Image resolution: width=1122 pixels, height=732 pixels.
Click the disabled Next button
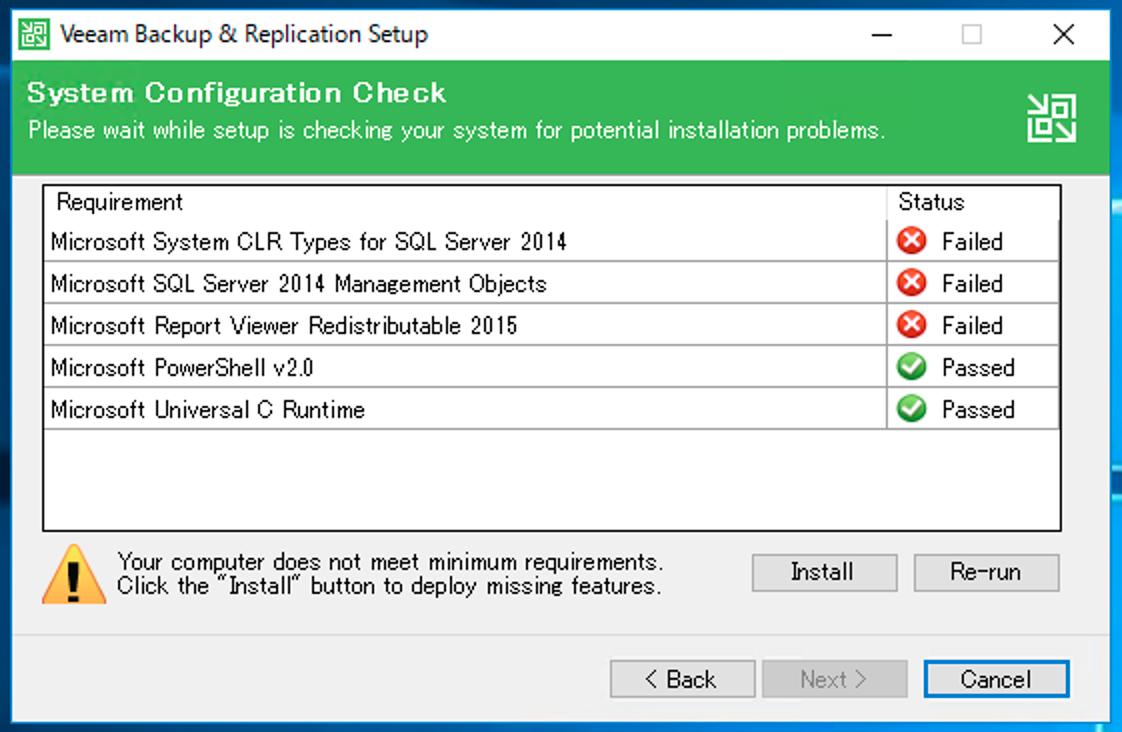click(x=834, y=678)
